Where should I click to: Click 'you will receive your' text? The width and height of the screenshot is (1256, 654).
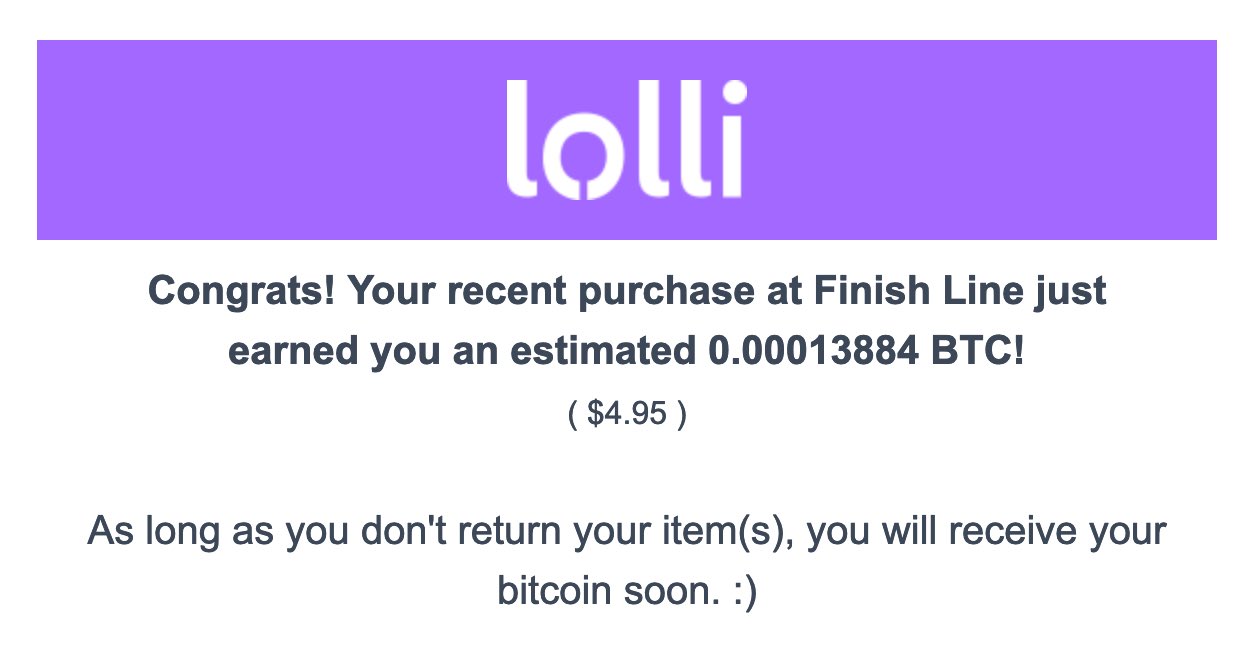(987, 531)
